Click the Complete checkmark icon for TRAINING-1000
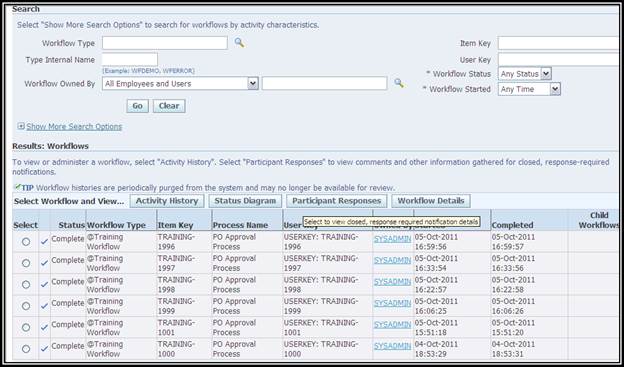Screen dimensions: 624x367 [45, 349]
